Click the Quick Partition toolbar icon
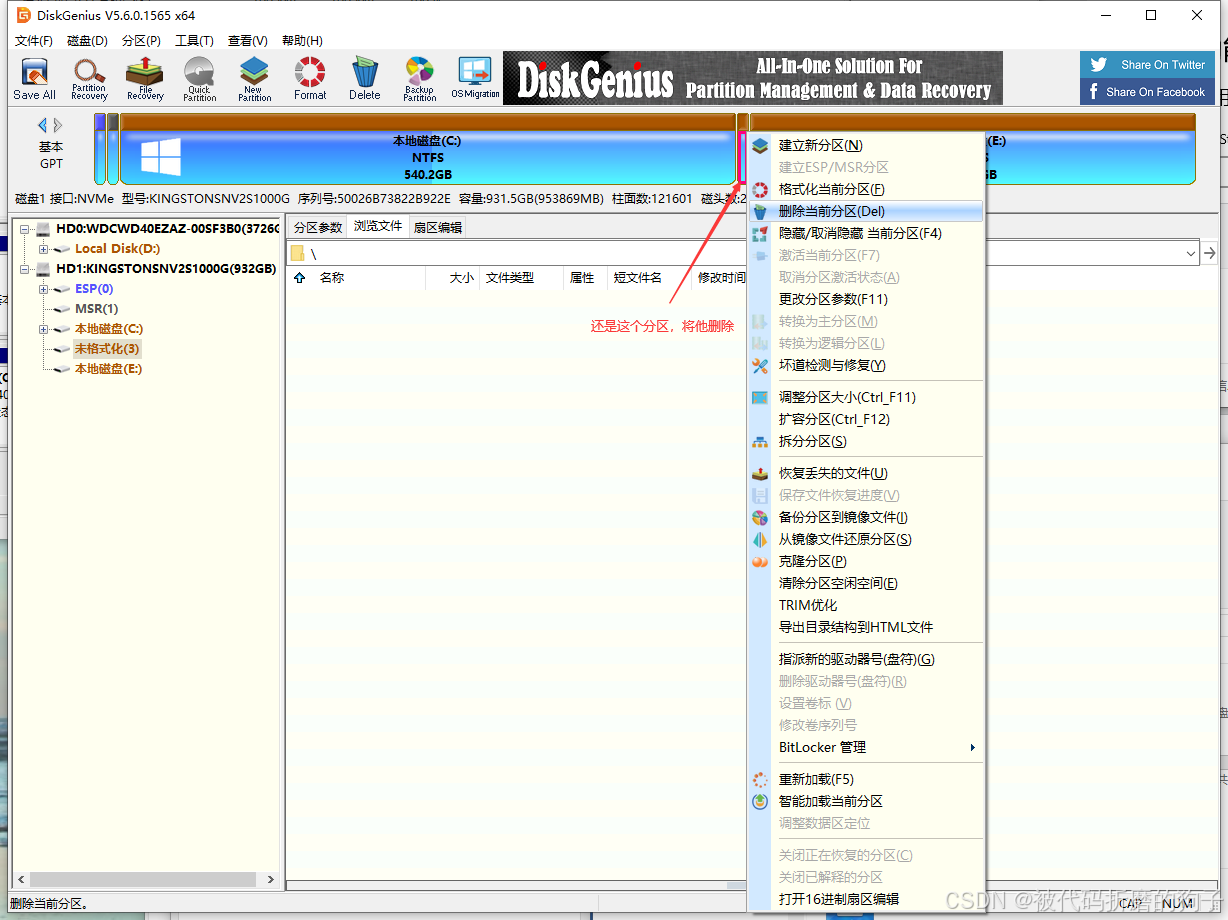The height and width of the screenshot is (920, 1228). pyautogui.click(x=200, y=79)
